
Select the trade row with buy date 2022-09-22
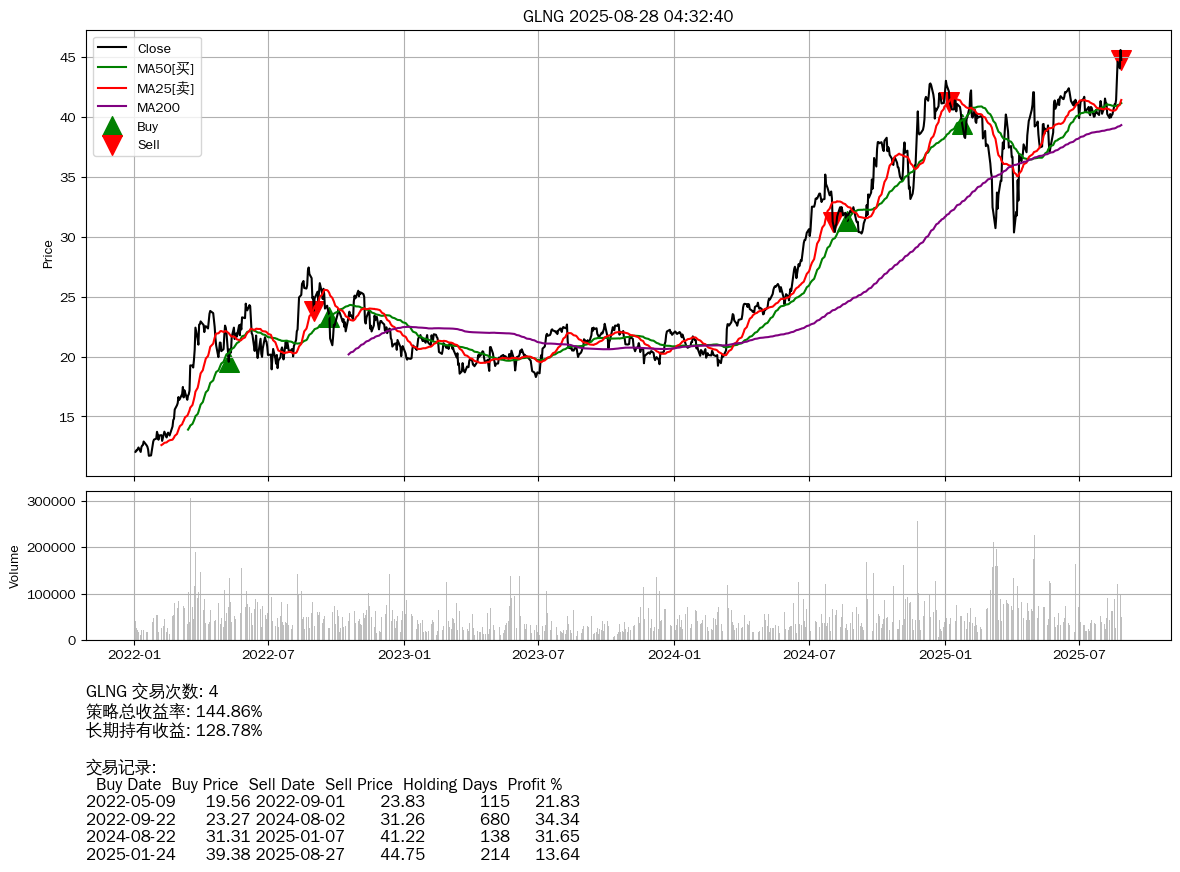pyautogui.click(x=332, y=819)
